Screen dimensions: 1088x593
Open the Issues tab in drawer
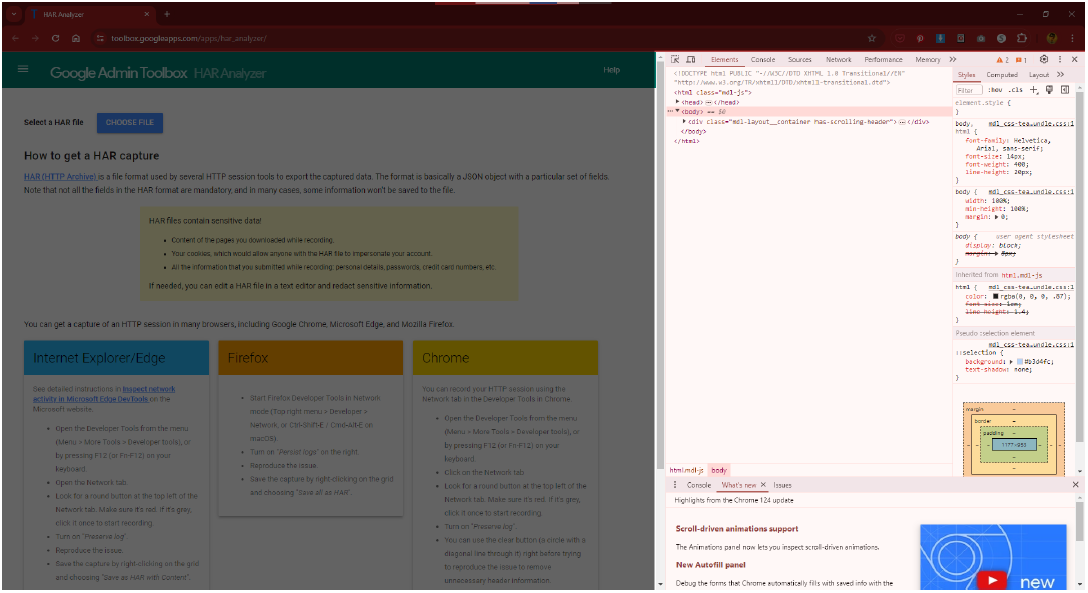coord(782,485)
